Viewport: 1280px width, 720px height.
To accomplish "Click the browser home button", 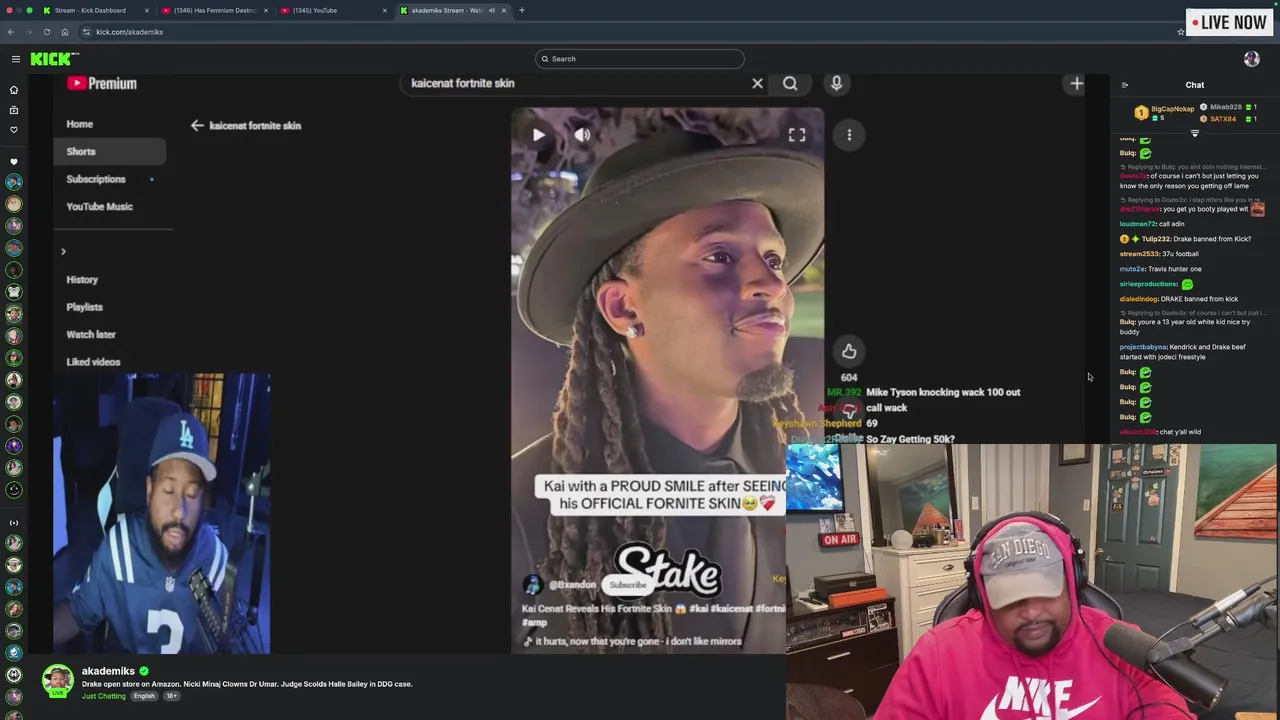I will [65, 32].
